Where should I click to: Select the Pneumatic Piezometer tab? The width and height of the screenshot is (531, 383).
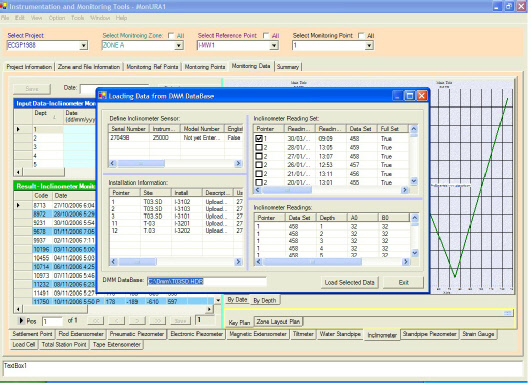click(x=137, y=334)
